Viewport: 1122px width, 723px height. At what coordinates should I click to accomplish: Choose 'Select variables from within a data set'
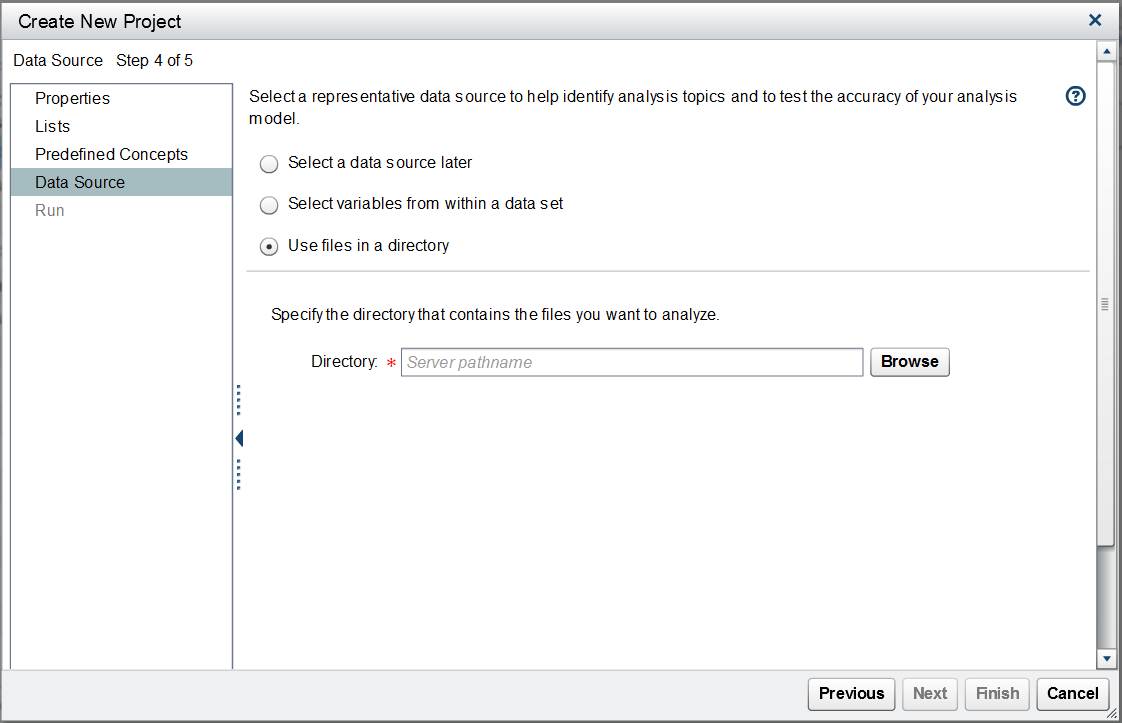pos(269,205)
